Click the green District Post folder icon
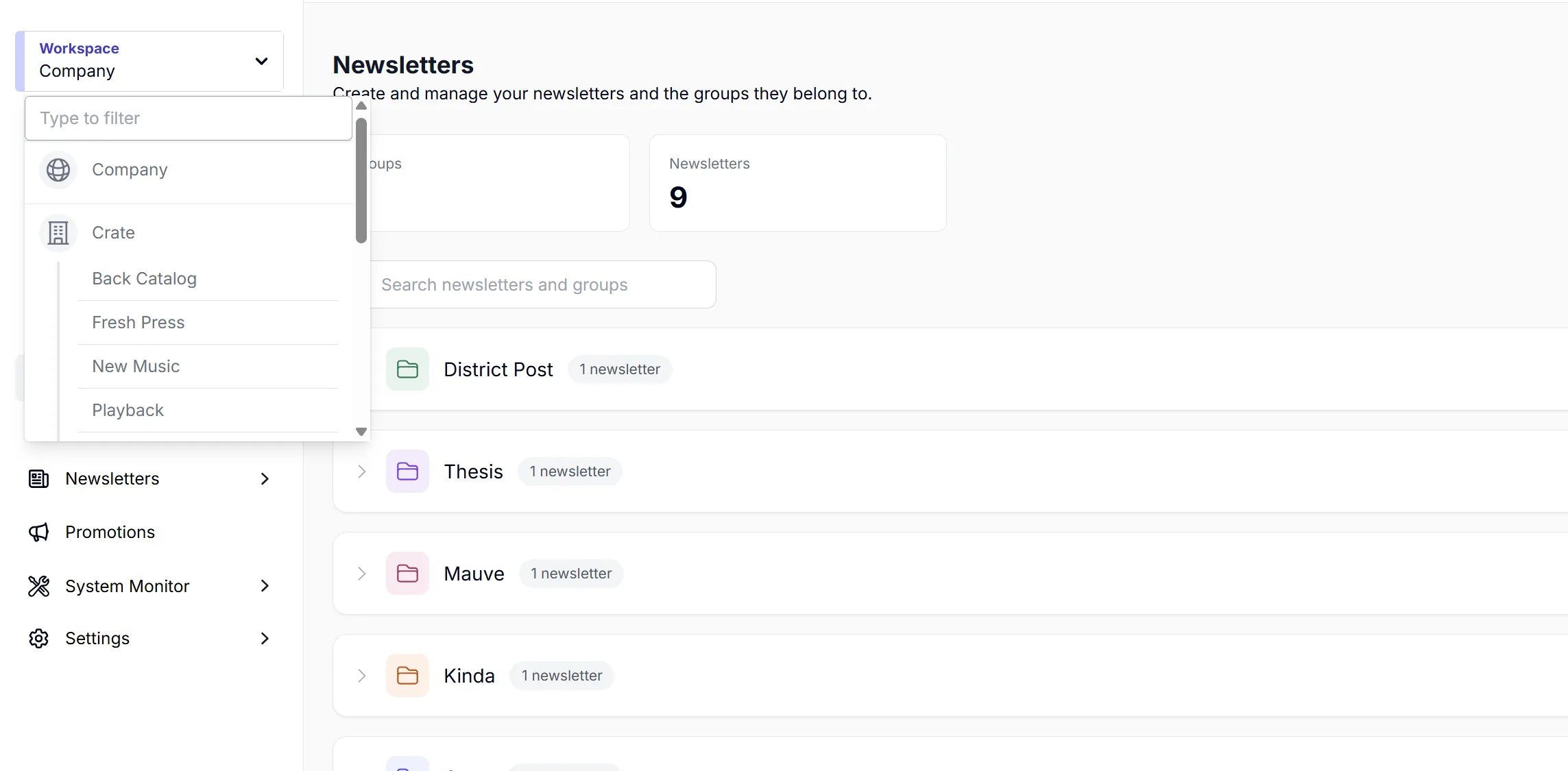 pyautogui.click(x=407, y=369)
